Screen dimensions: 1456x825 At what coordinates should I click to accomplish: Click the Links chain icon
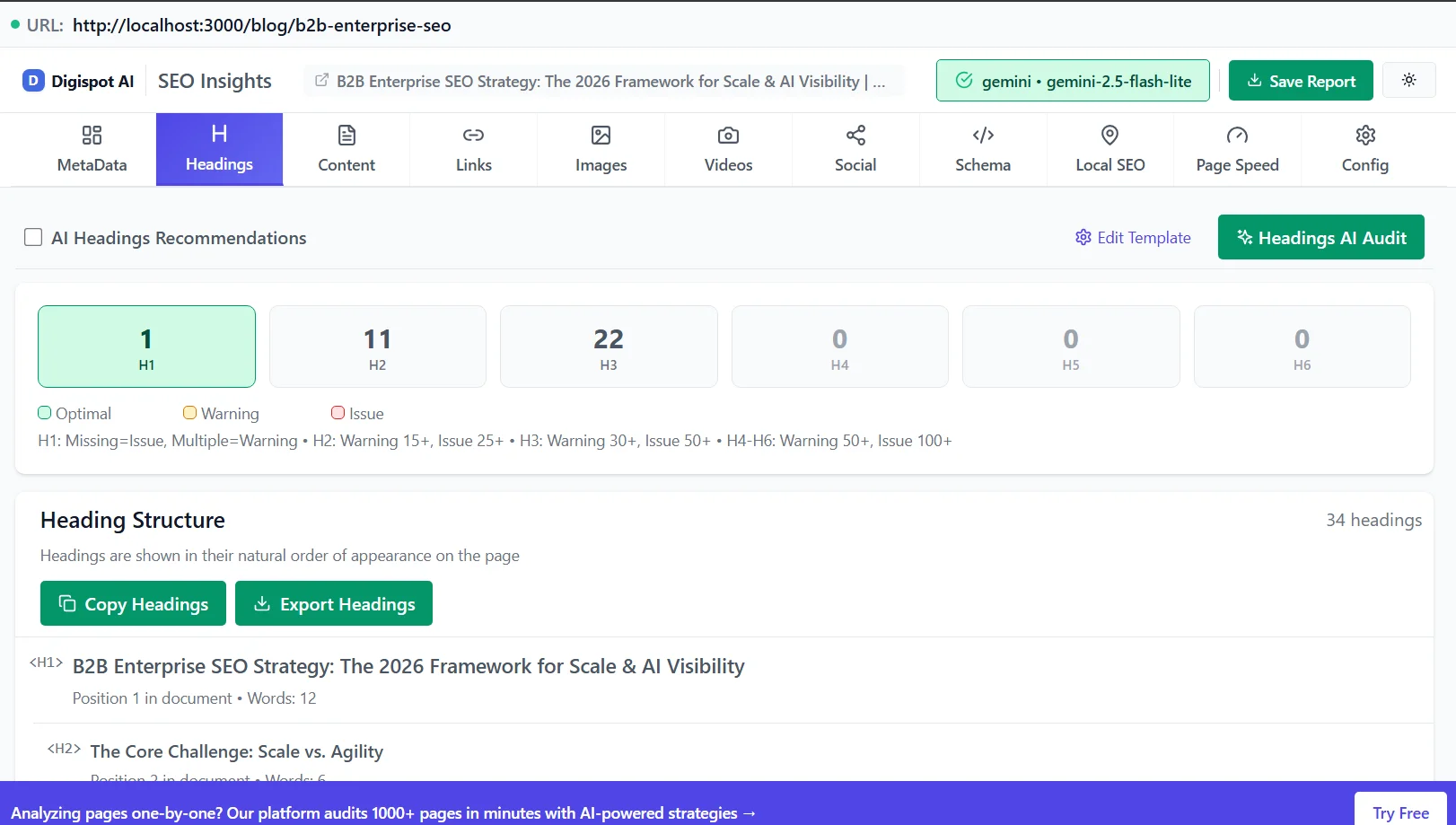point(474,136)
